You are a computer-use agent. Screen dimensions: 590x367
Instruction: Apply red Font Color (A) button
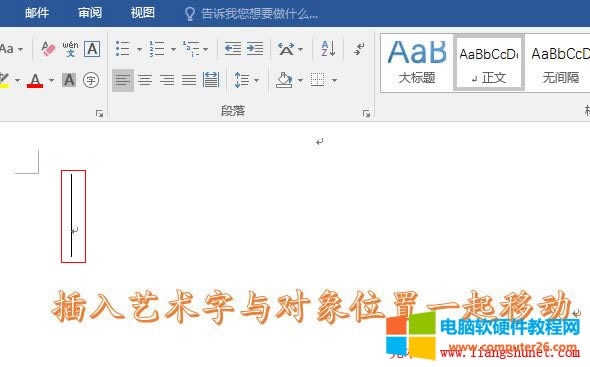(x=35, y=80)
